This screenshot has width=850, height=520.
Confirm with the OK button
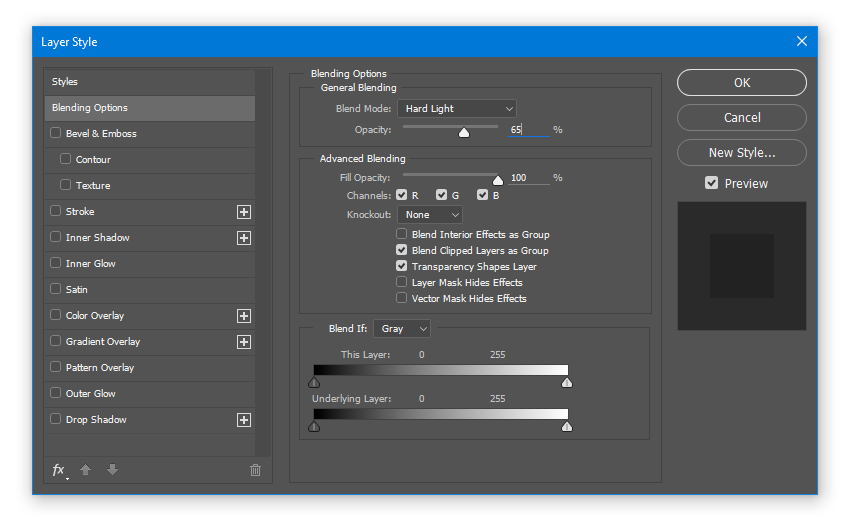(742, 82)
